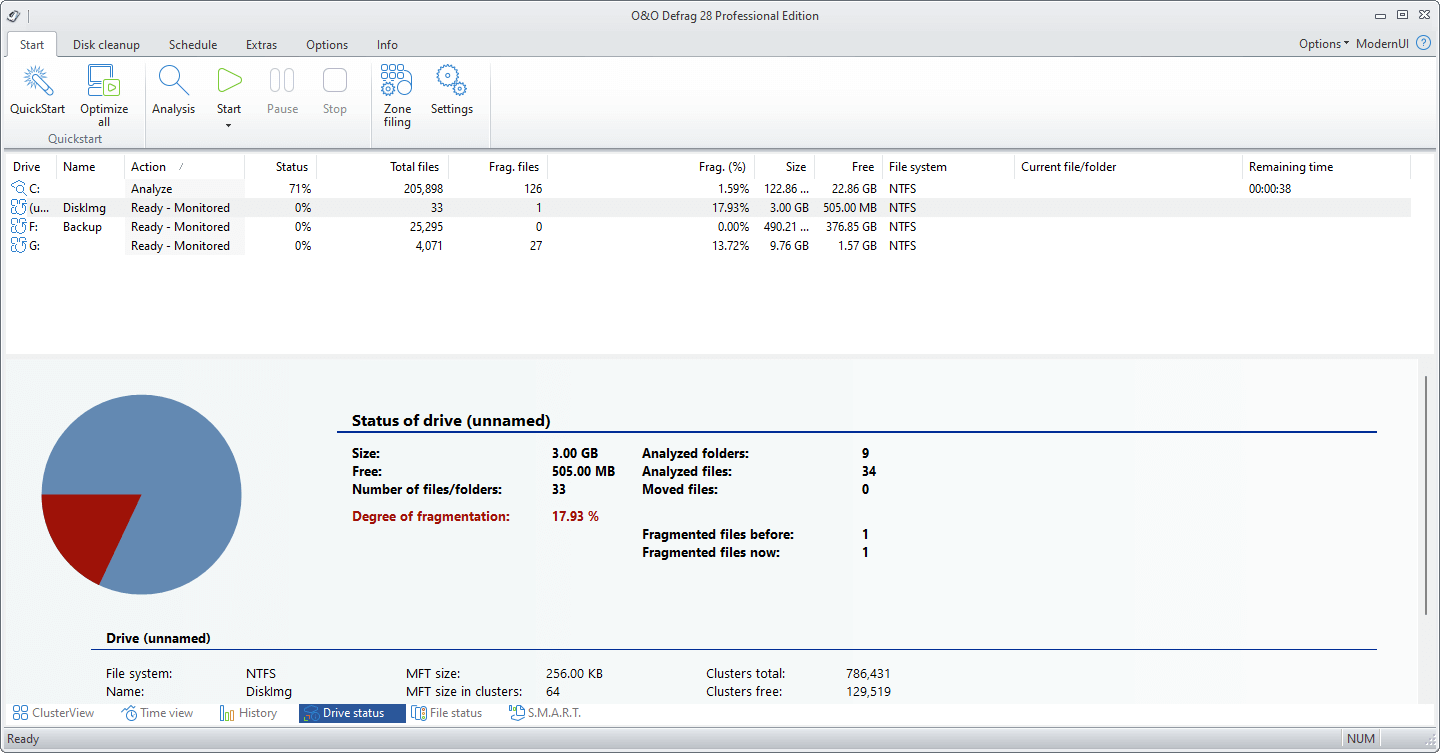Image resolution: width=1440 pixels, height=753 pixels.
Task: Click Current file/folder column header
Action: click(x=1129, y=167)
